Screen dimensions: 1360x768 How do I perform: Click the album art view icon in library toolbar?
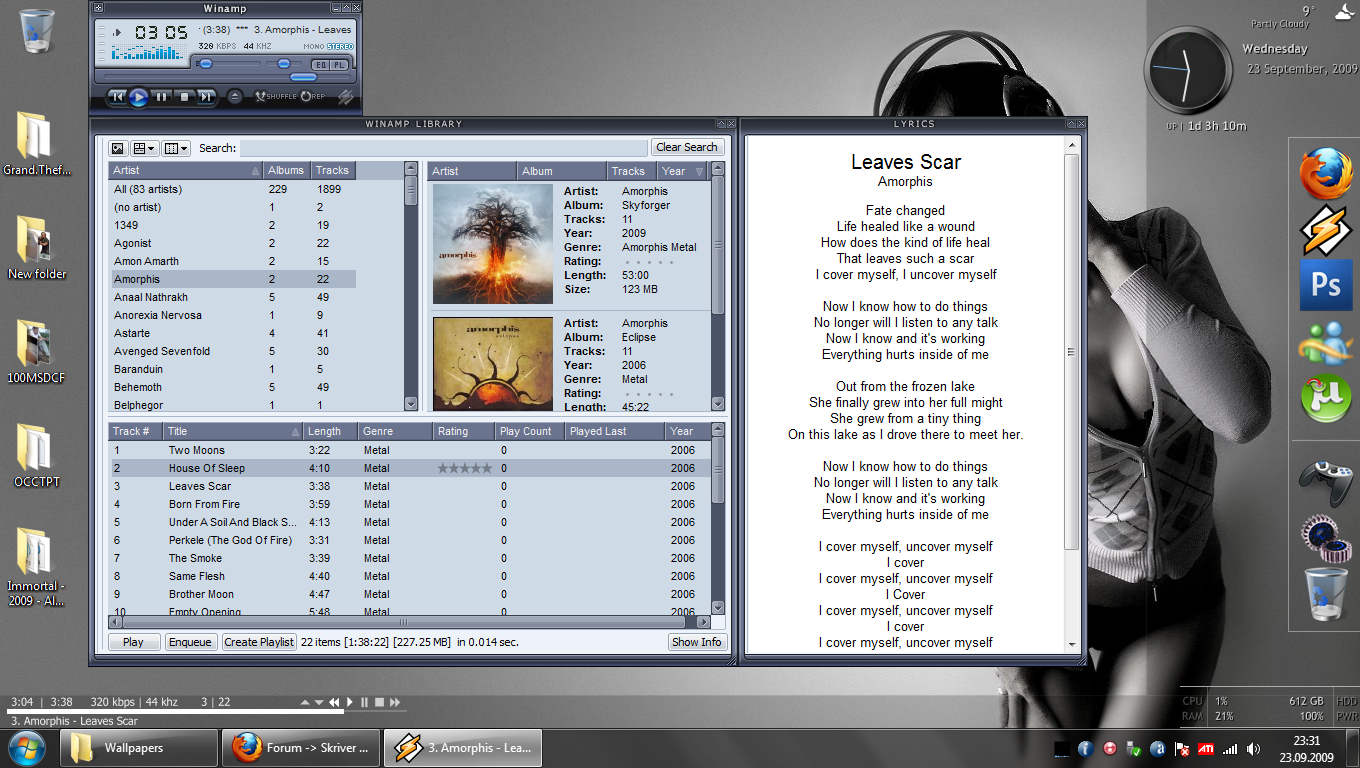coord(117,148)
